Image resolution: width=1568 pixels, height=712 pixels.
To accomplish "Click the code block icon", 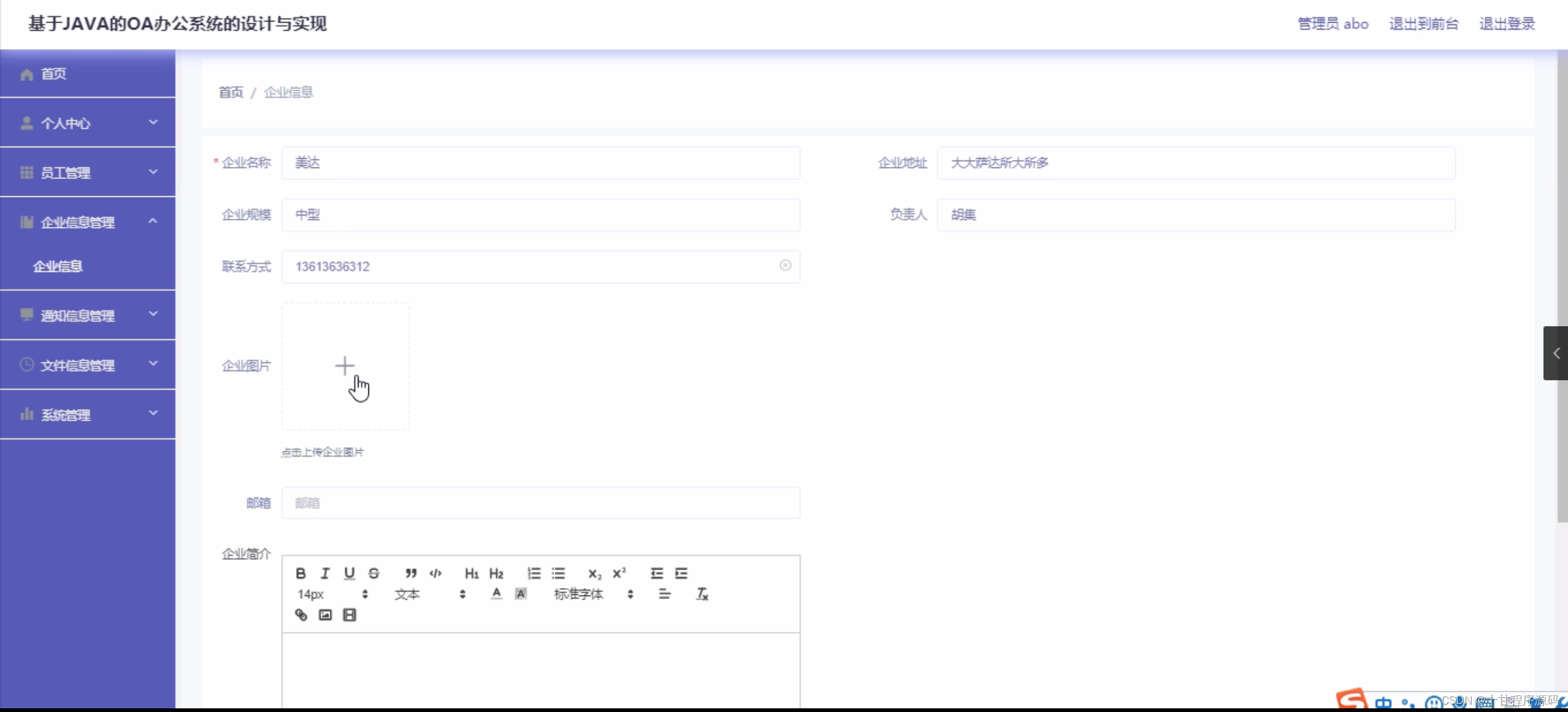I will point(435,573).
